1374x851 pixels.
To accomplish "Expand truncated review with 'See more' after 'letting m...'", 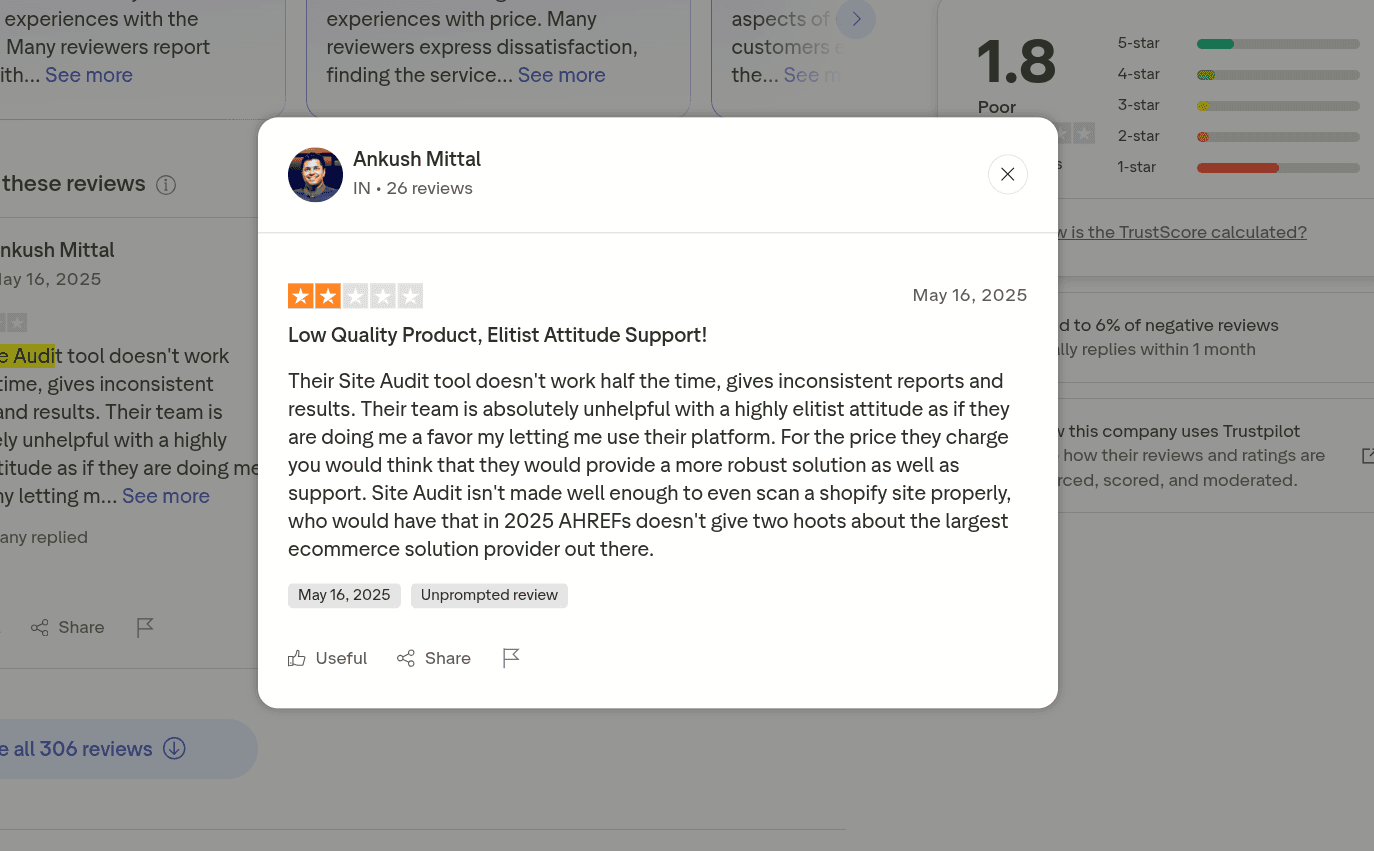I will click(x=166, y=496).
